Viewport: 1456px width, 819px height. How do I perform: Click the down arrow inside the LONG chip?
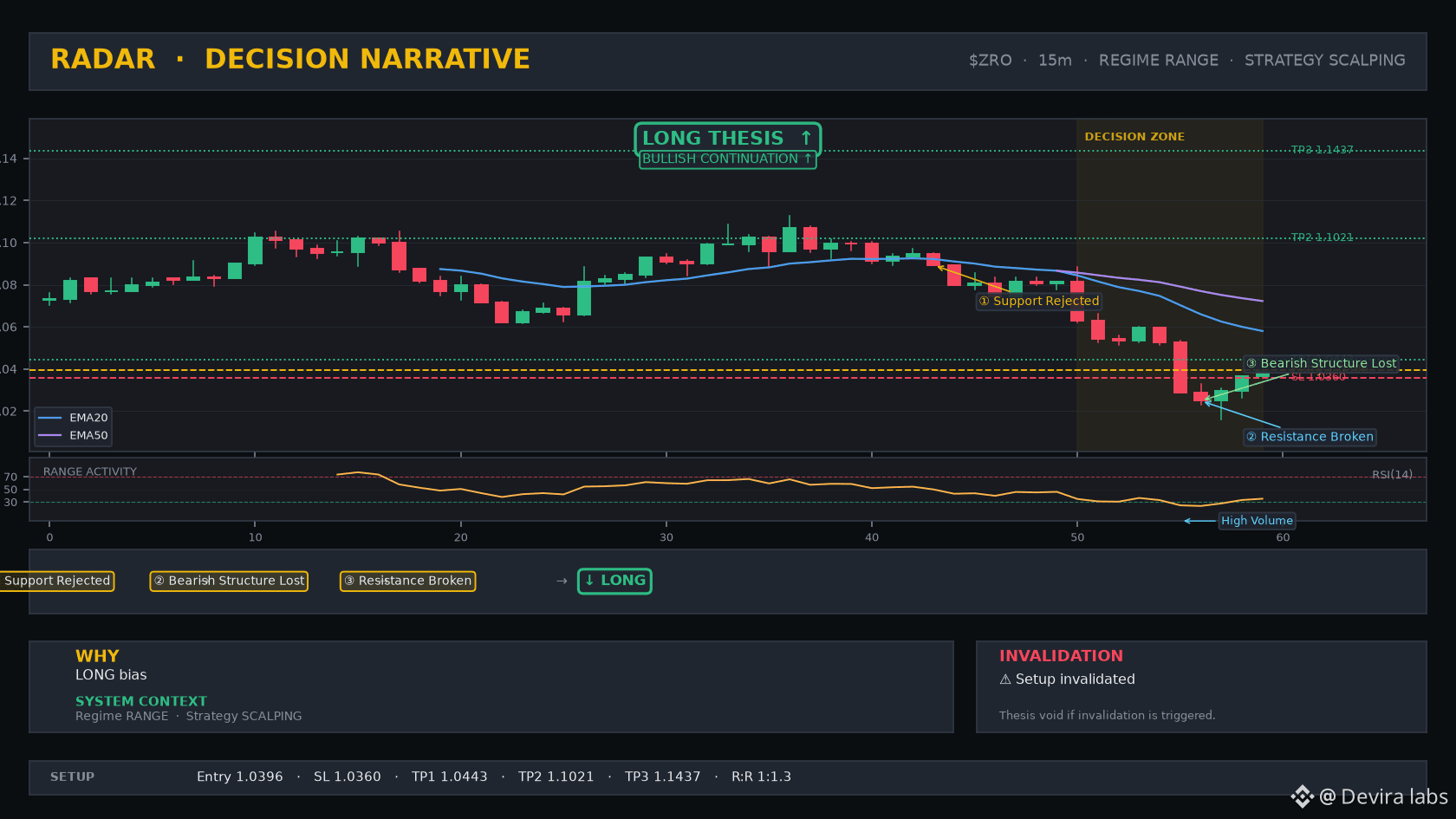[589, 580]
